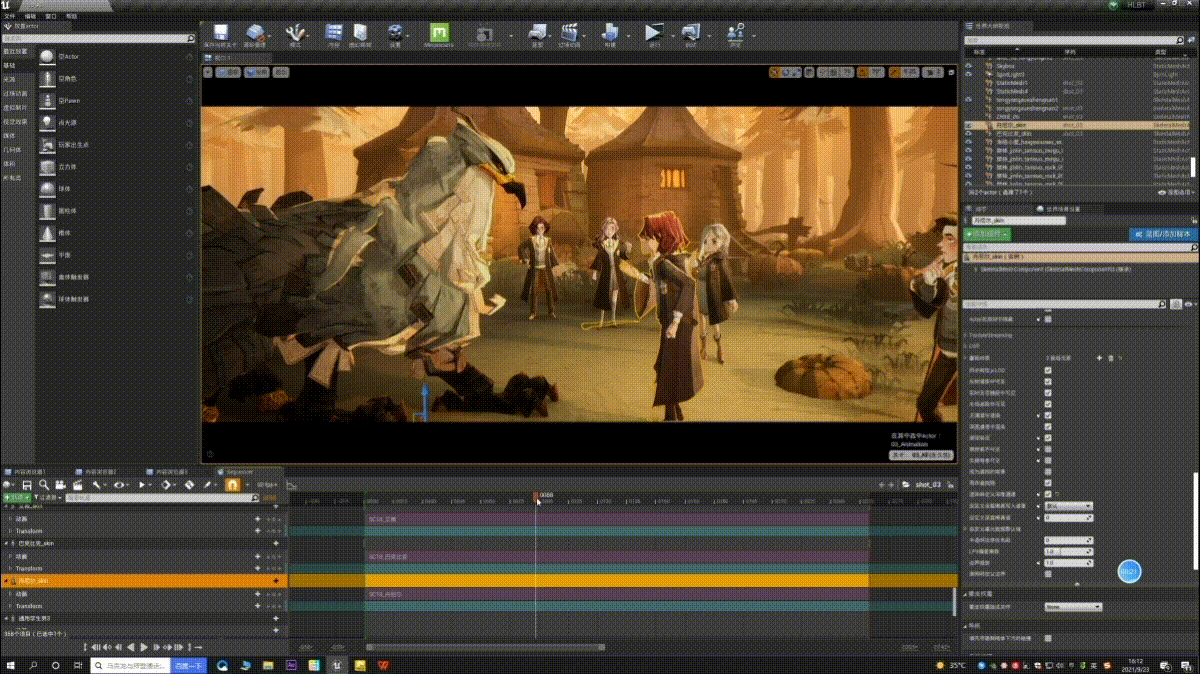Click the Sequencer magnifier find icon
1200x674 pixels.
click(x=44, y=485)
